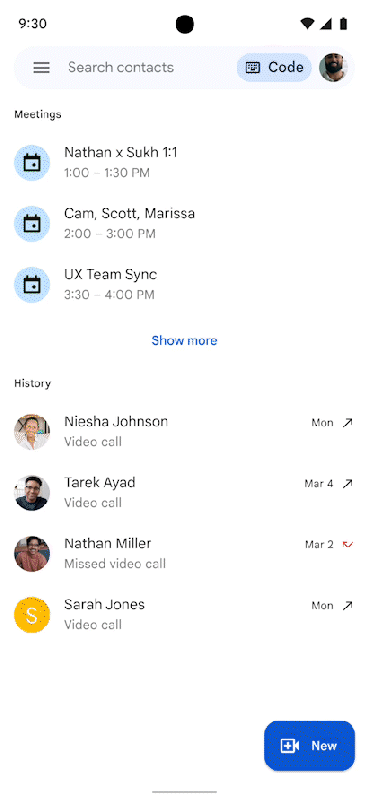Click the Code button with keyboard icon
The height and width of the screenshot is (800, 370).
pyautogui.click(x=274, y=67)
